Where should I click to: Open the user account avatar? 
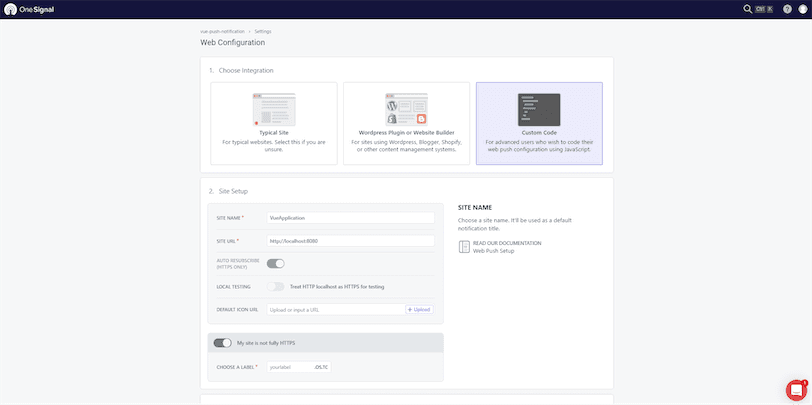coord(803,9)
